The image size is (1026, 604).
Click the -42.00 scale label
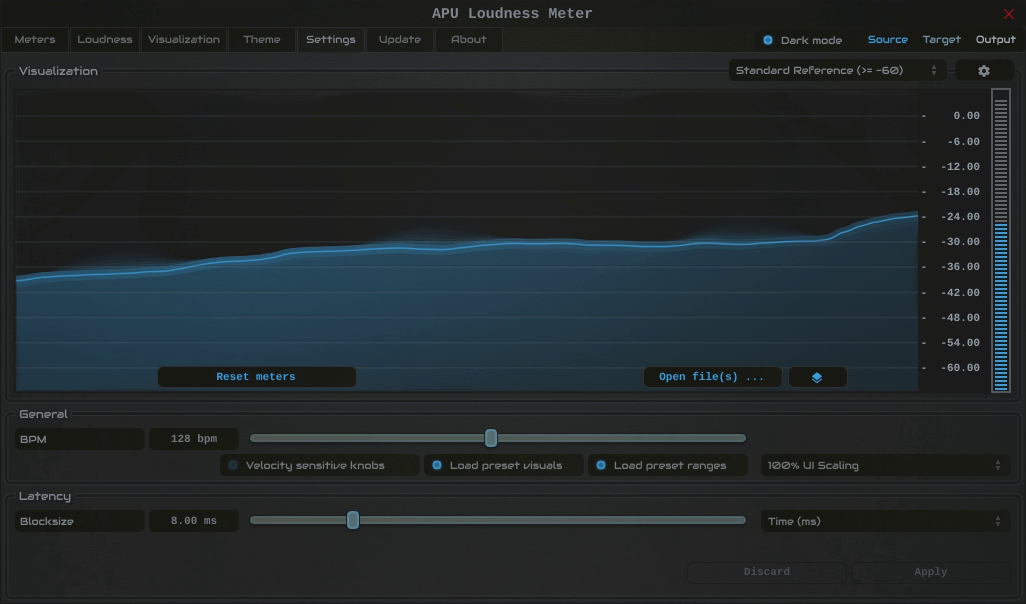(960, 293)
